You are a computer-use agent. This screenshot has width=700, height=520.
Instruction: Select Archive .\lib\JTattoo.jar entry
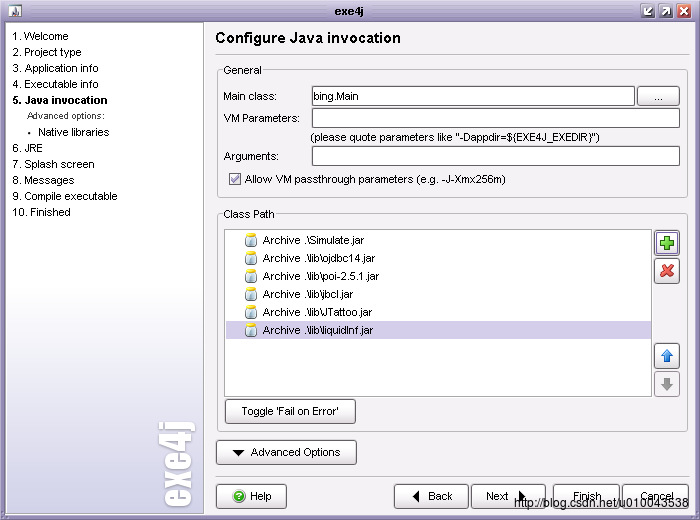coord(438,312)
